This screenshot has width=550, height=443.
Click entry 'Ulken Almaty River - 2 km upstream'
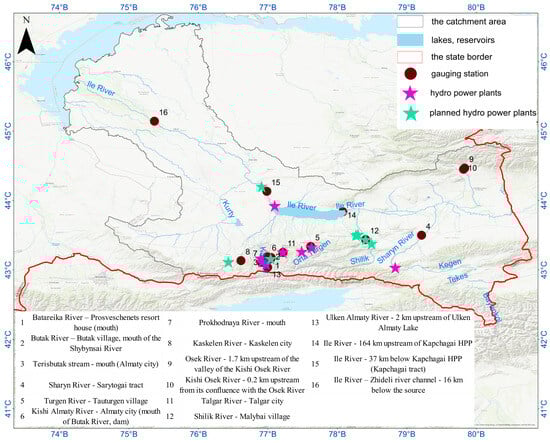398,322
